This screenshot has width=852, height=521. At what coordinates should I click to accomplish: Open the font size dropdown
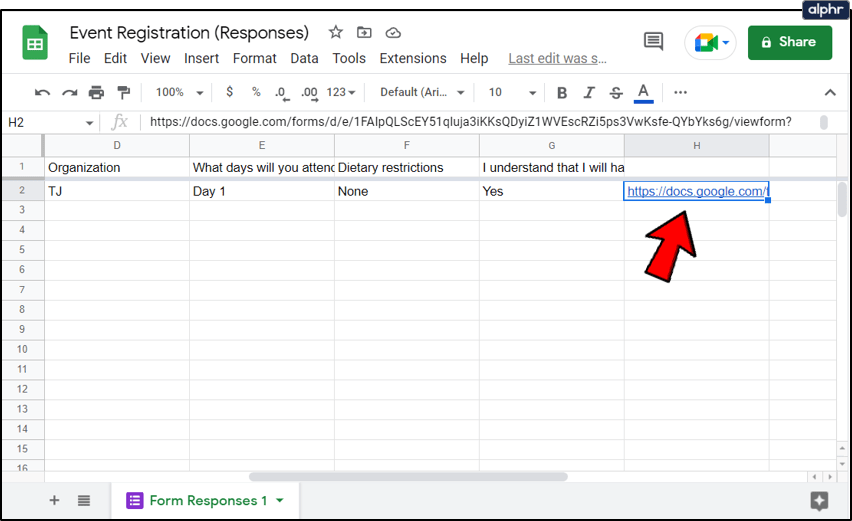point(512,92)
